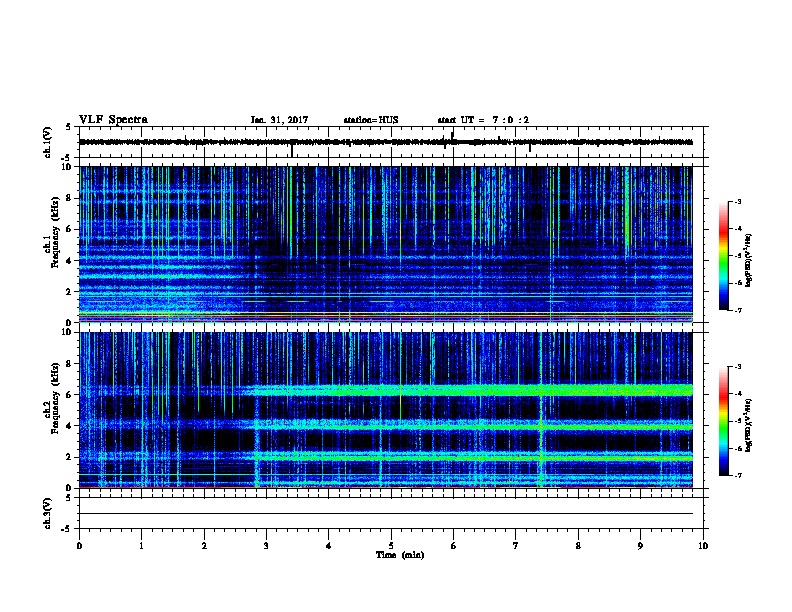Click the ch.1 color bar "log(PSD)(V²/Hz)" label
This screenshot has width=792, height=612.
749,260
